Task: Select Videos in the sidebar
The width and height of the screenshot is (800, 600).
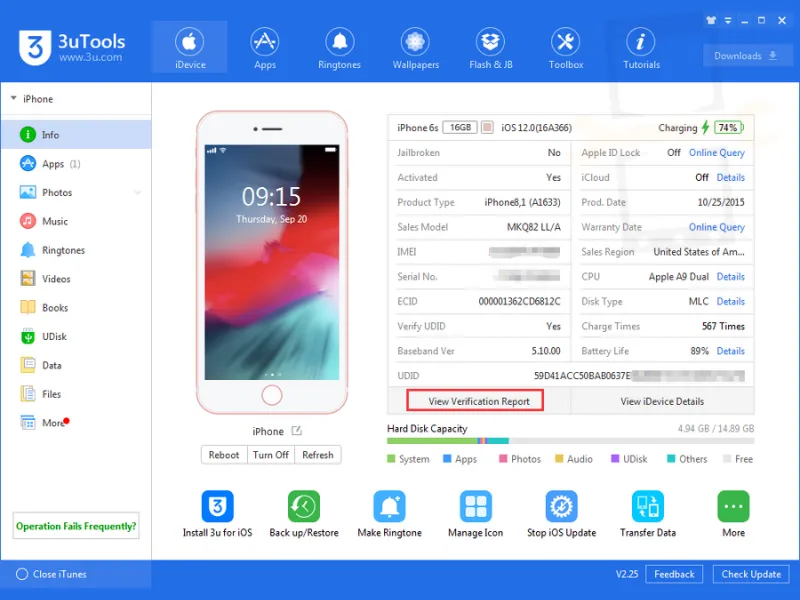Action: click(x=76, y=279)
